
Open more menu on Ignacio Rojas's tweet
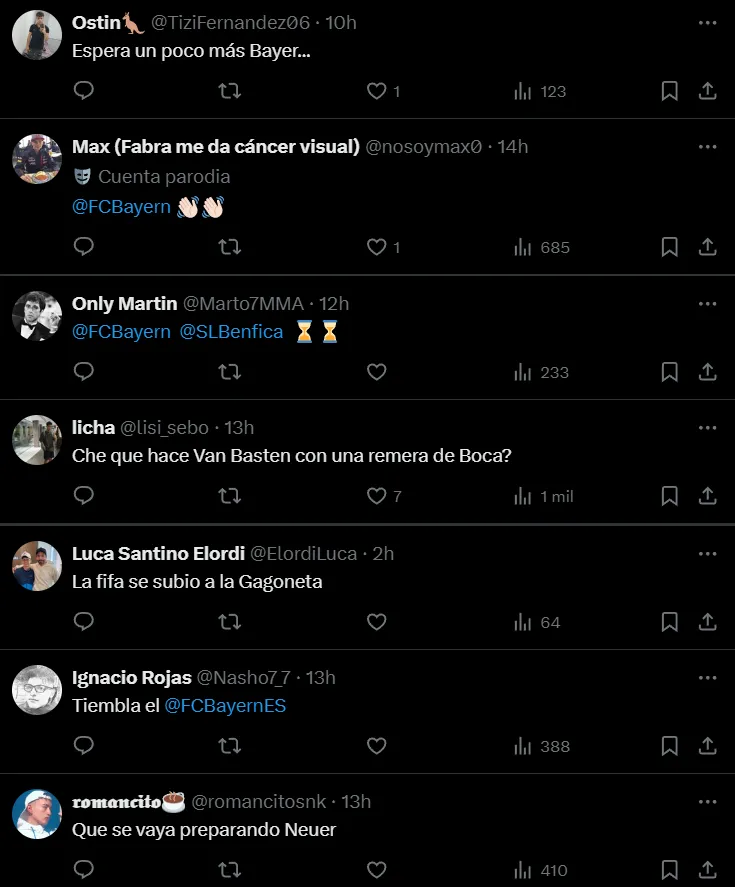tap(707, 677)
